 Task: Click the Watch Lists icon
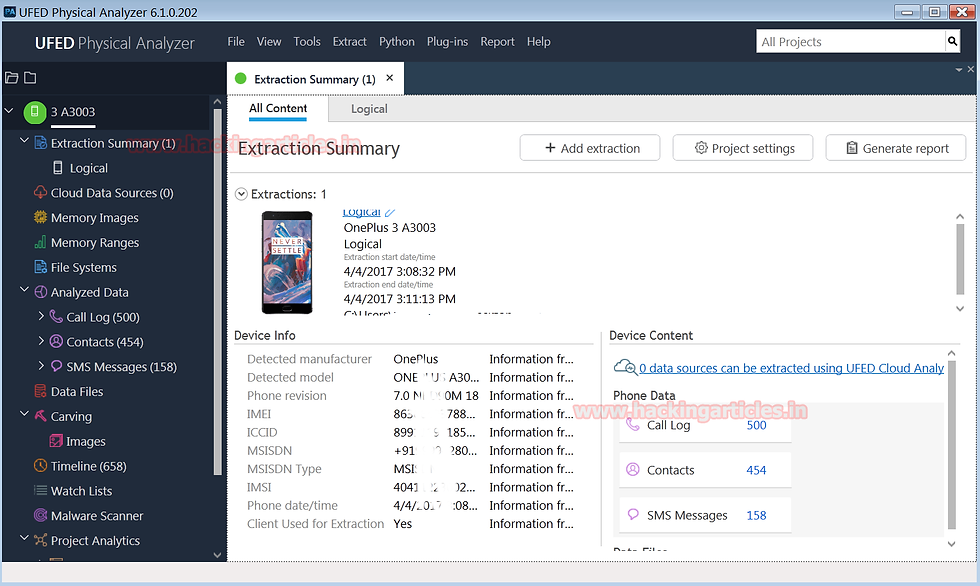tap(41, 490)
